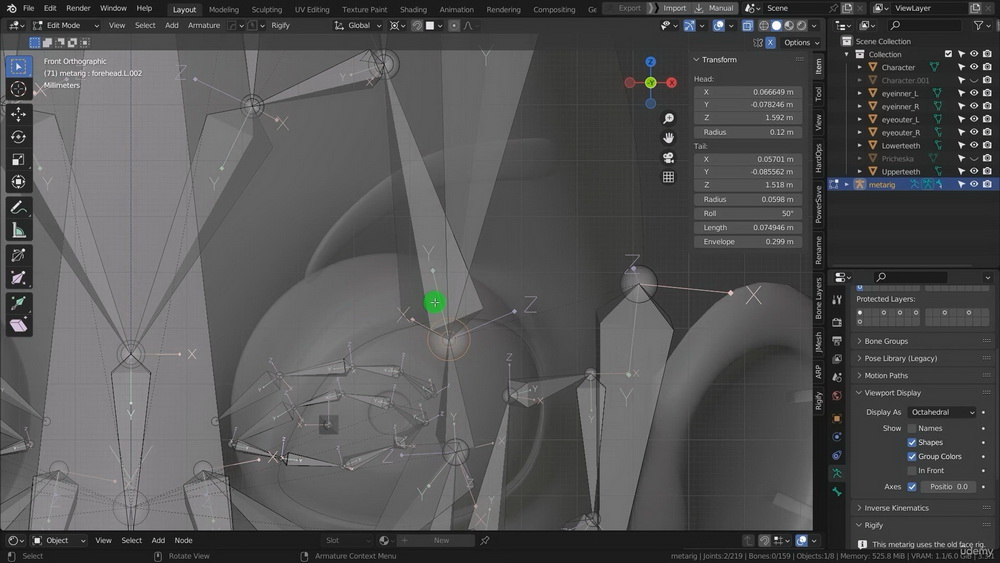This screenshot has width=1000, height=563.
Task: Select the Move tool
Action: tap(18, 114)
